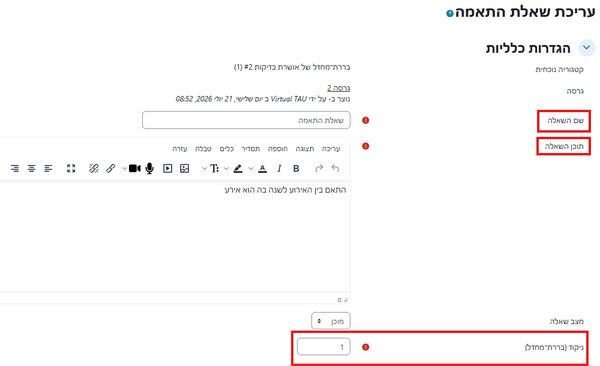Click the creation line mentioning Virtual TAU

tap(263, 99)
